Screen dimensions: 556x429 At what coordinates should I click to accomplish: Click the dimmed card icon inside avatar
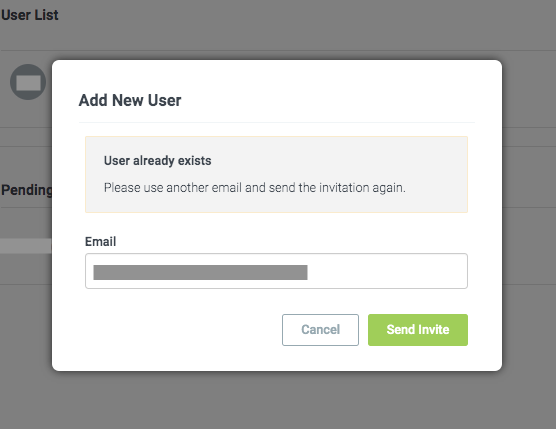tap(28, 83)
